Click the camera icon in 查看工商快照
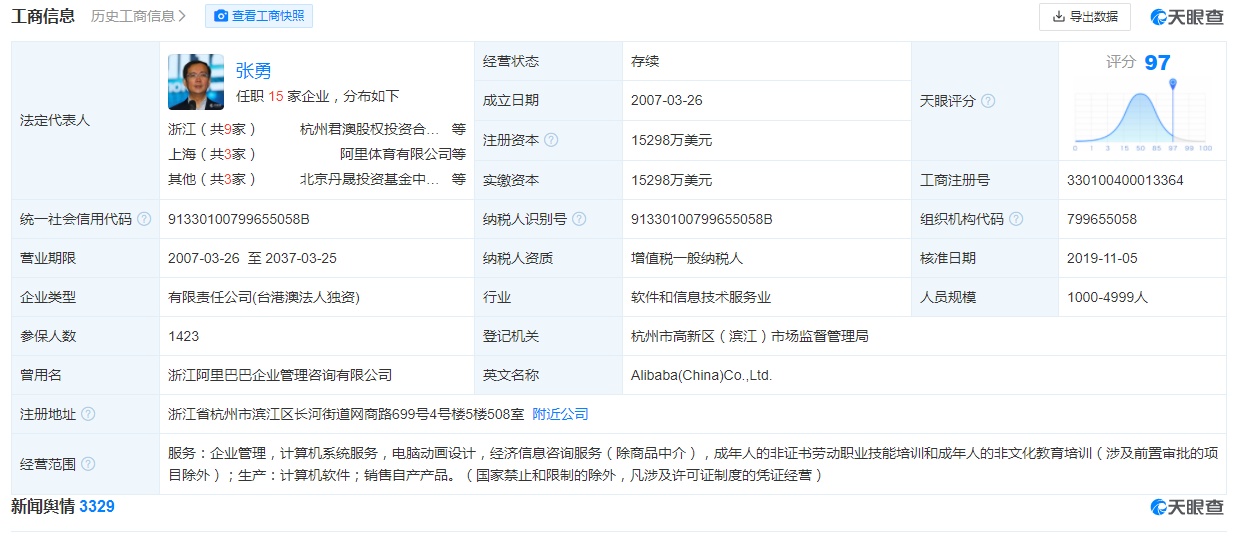Viewport: 1237px width, 536px height. point(221,16)
